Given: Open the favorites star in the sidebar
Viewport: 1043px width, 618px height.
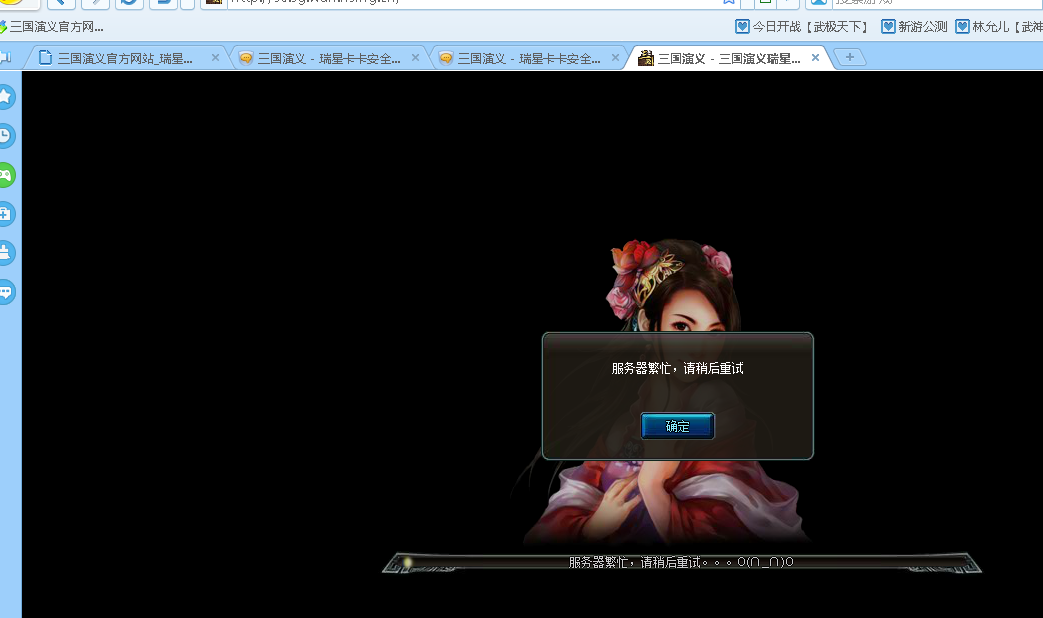Looking at the screenshot, I should [5, 97].
